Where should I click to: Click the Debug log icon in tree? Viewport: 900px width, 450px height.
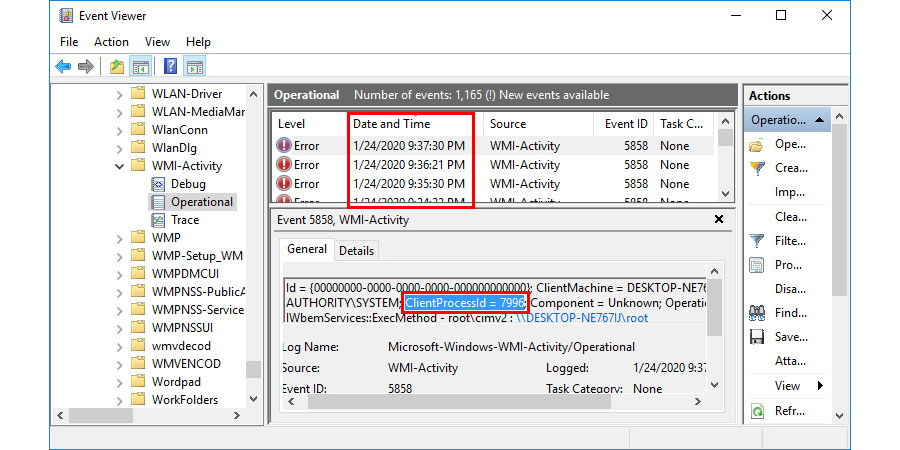coord(158,184)
